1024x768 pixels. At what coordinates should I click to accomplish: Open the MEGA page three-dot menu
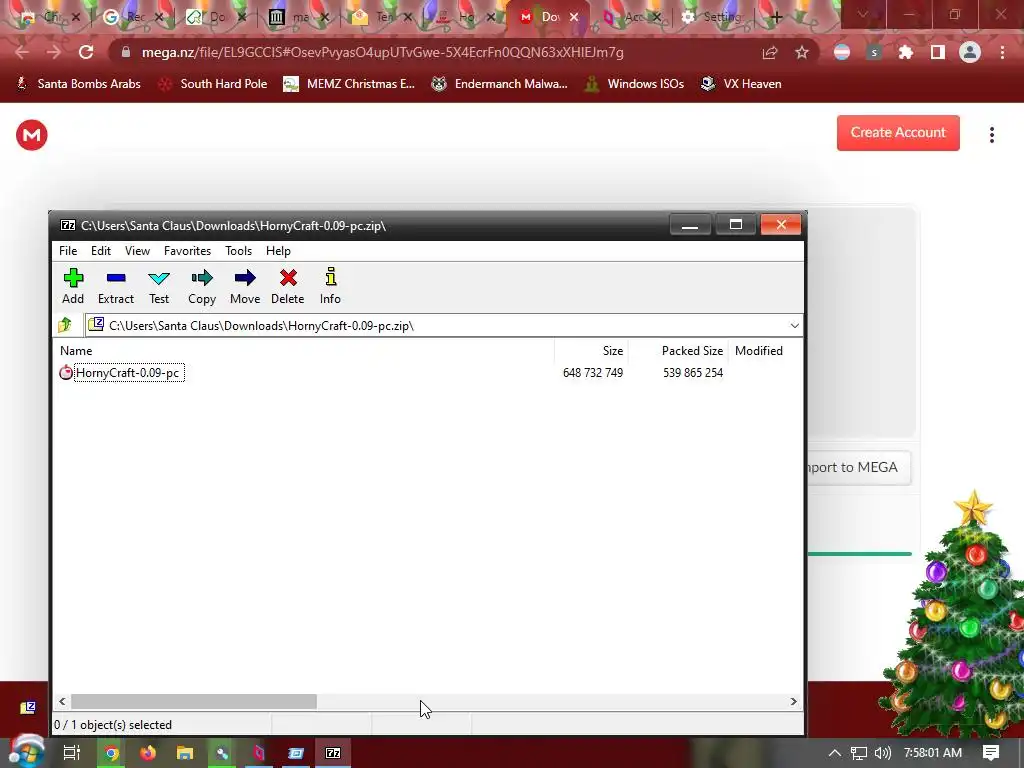(x=991, y=135)
